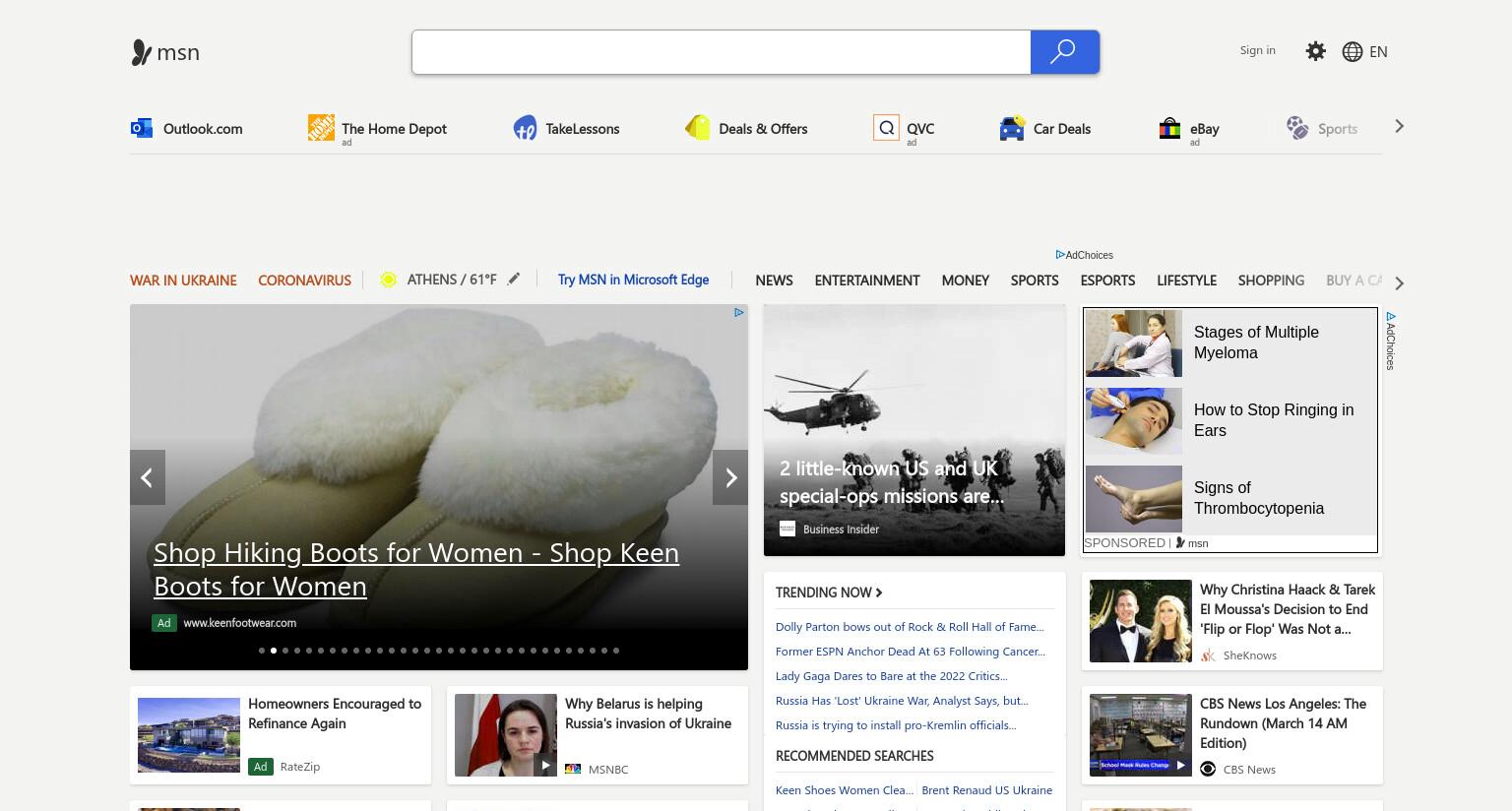Open Dolly Parton trending story

[910, 627]
